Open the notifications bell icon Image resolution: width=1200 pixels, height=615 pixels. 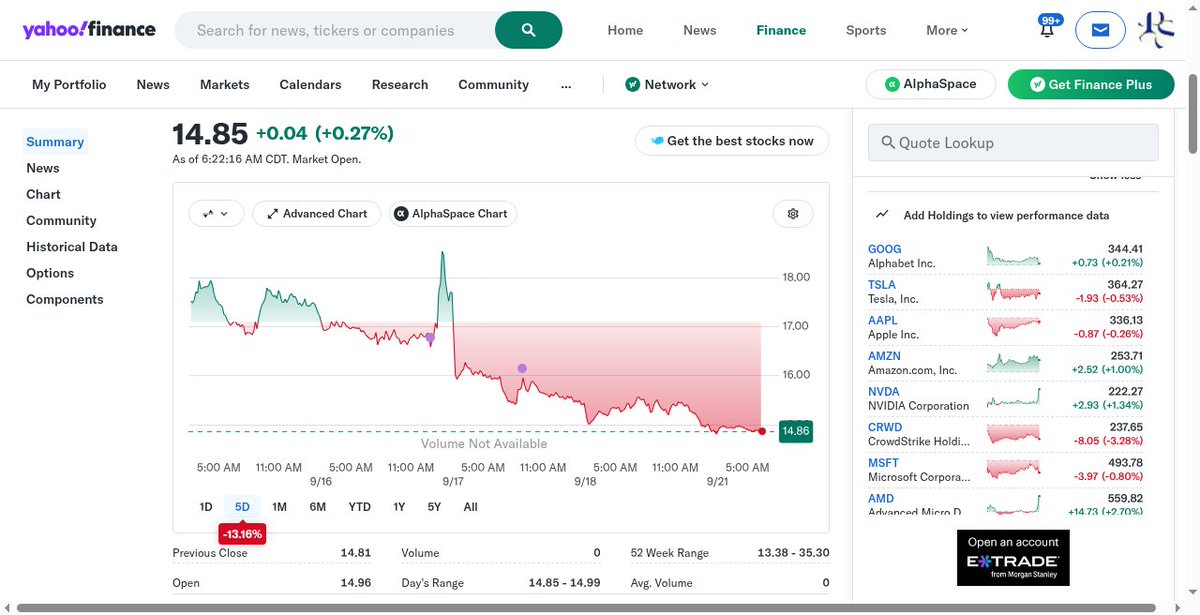(1048, 29)
